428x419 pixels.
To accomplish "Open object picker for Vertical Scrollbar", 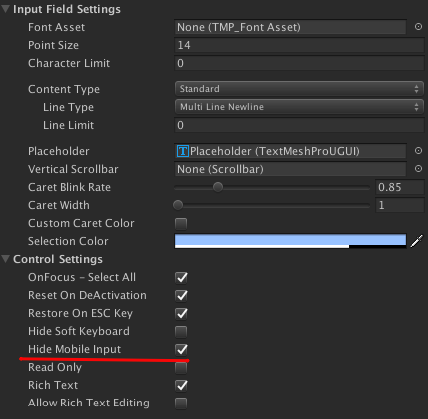I will click(x=418, y=169).
